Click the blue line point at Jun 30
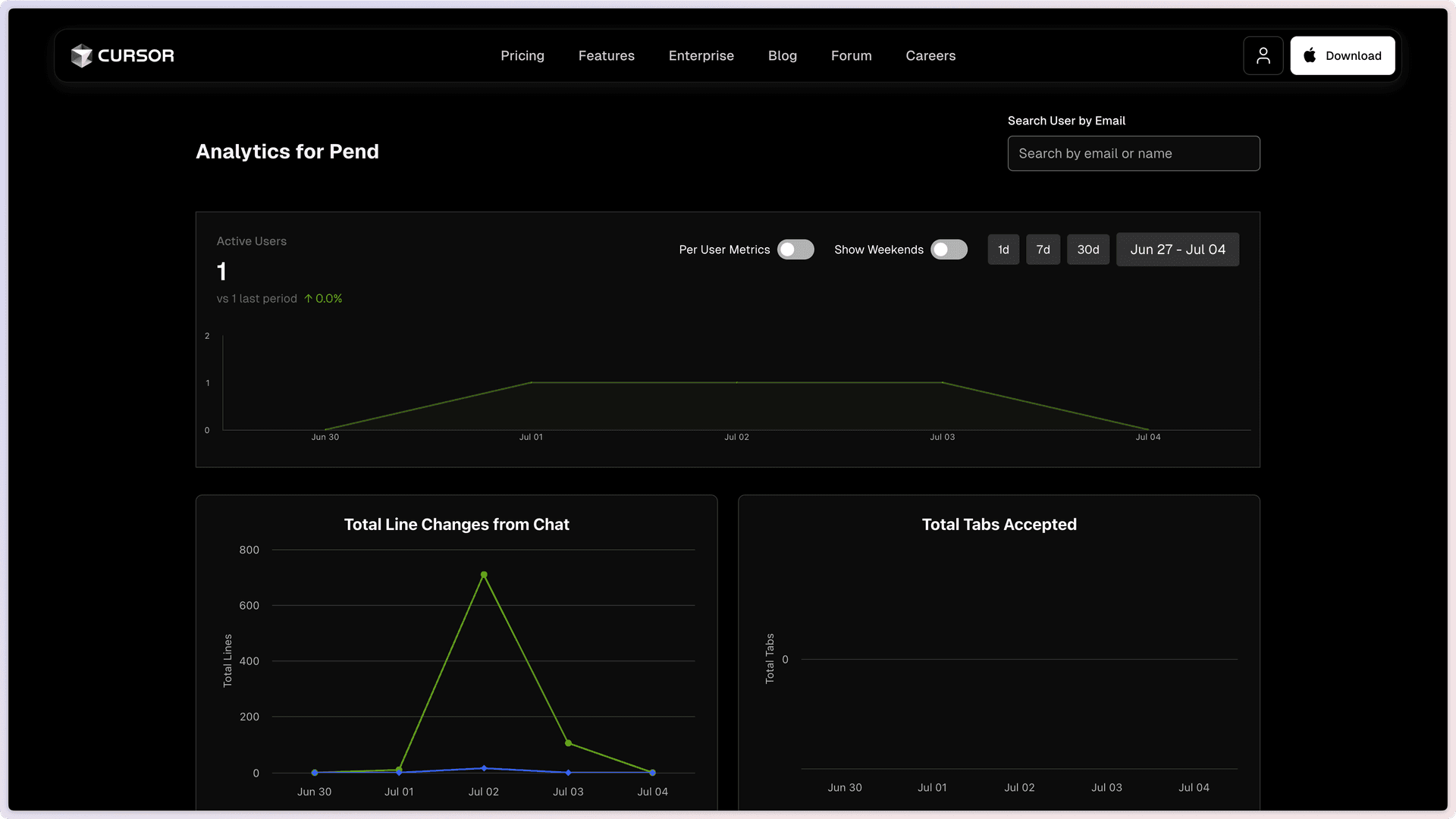Image resolution: width=1456 pixels, height=819 pixels. pyautogui.click(x=315, y=773)
